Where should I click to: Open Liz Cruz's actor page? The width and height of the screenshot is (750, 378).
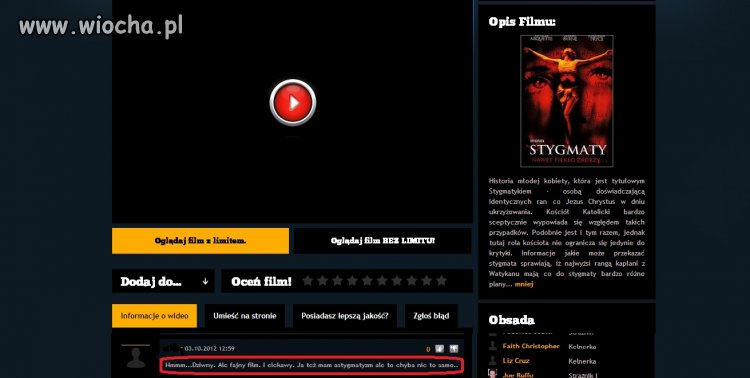pos(516,360)
